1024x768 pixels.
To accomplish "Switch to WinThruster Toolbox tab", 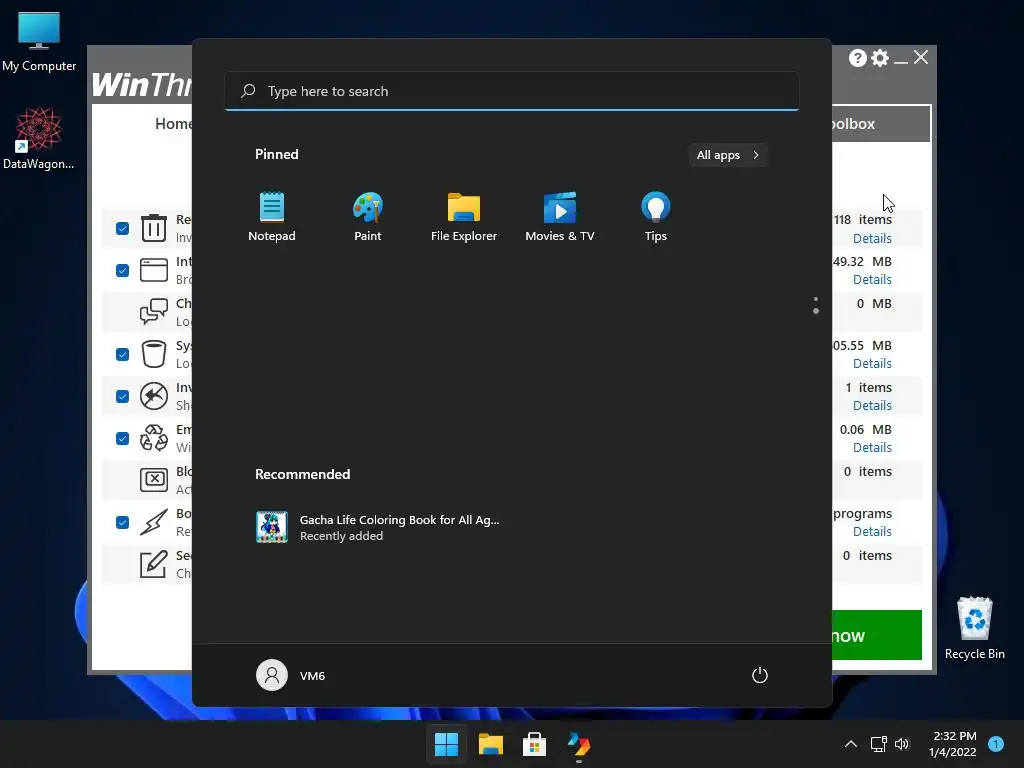I will coord(880,123).
